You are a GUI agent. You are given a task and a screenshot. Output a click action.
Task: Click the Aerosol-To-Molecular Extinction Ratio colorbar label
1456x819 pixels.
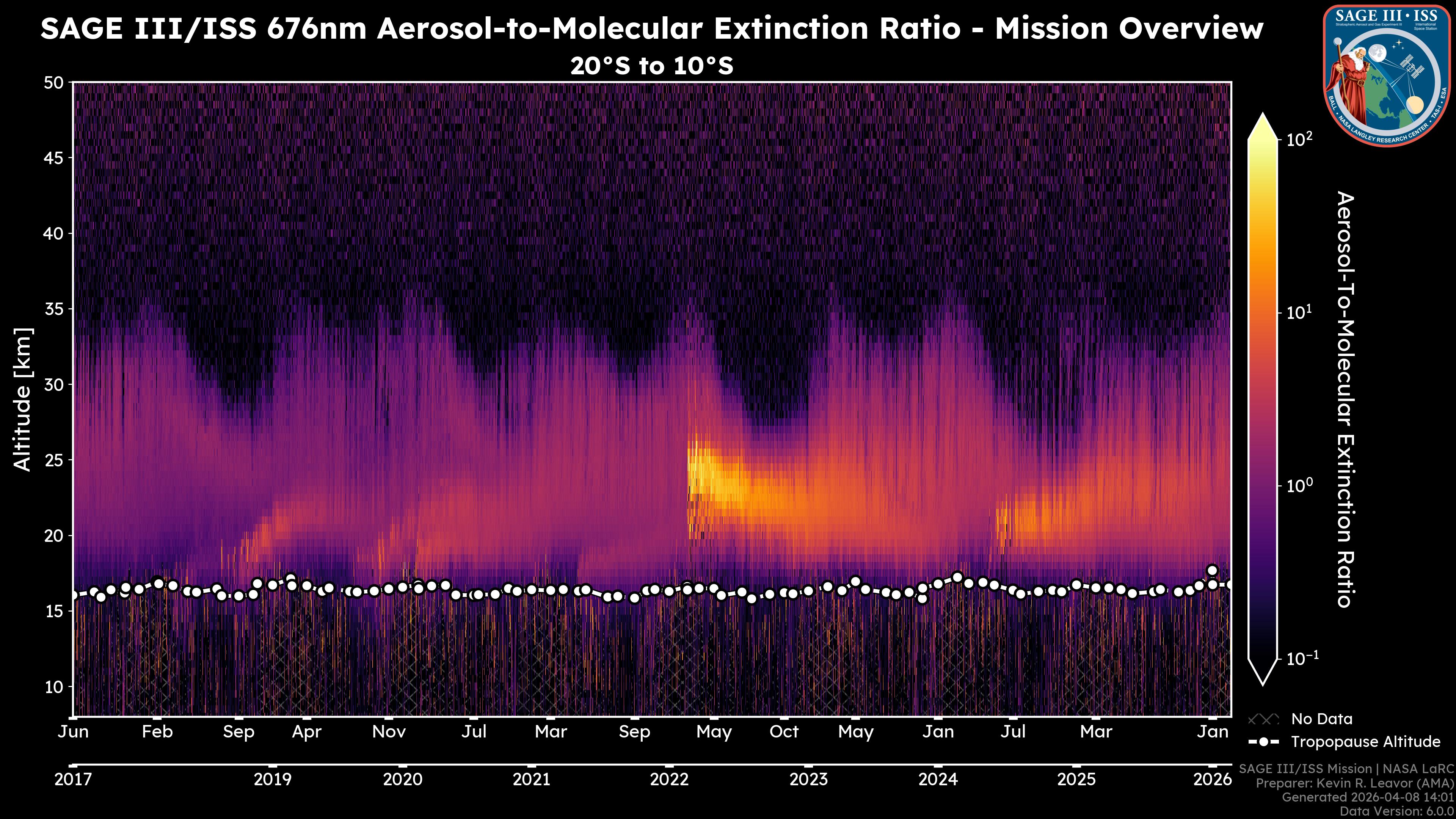(1346, 399)
